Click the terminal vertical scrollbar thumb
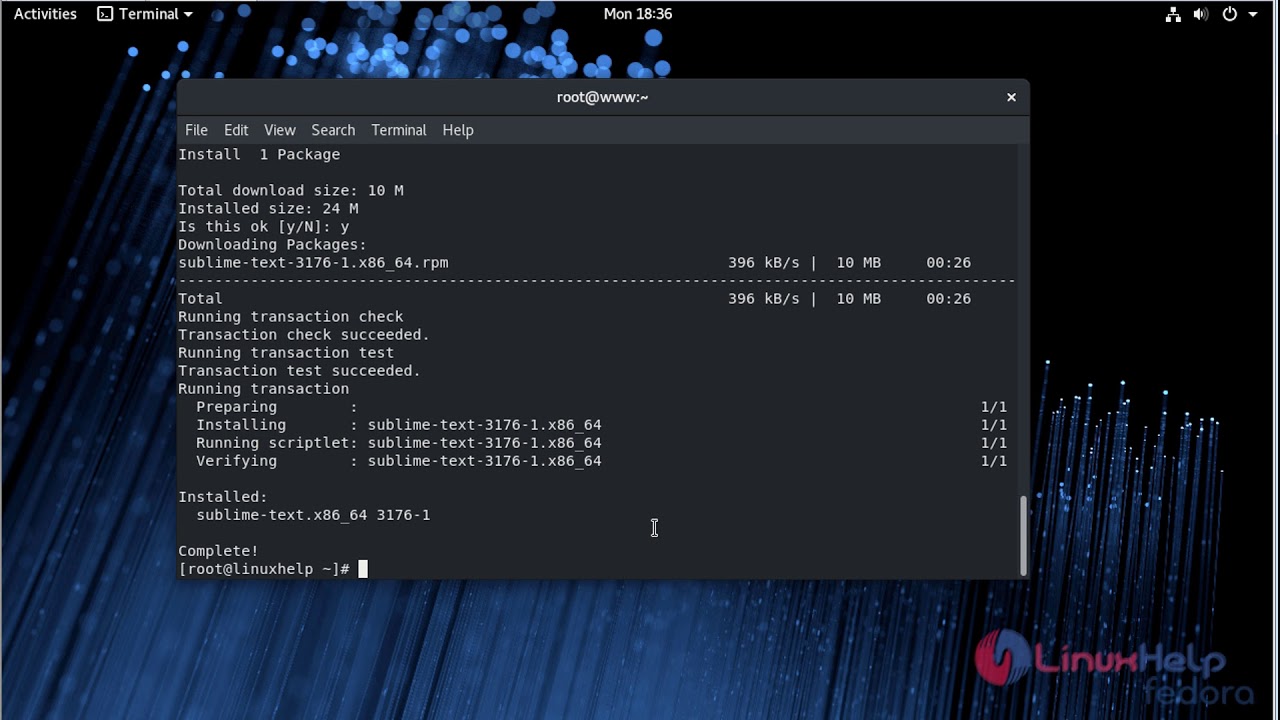 point(1023,535)
